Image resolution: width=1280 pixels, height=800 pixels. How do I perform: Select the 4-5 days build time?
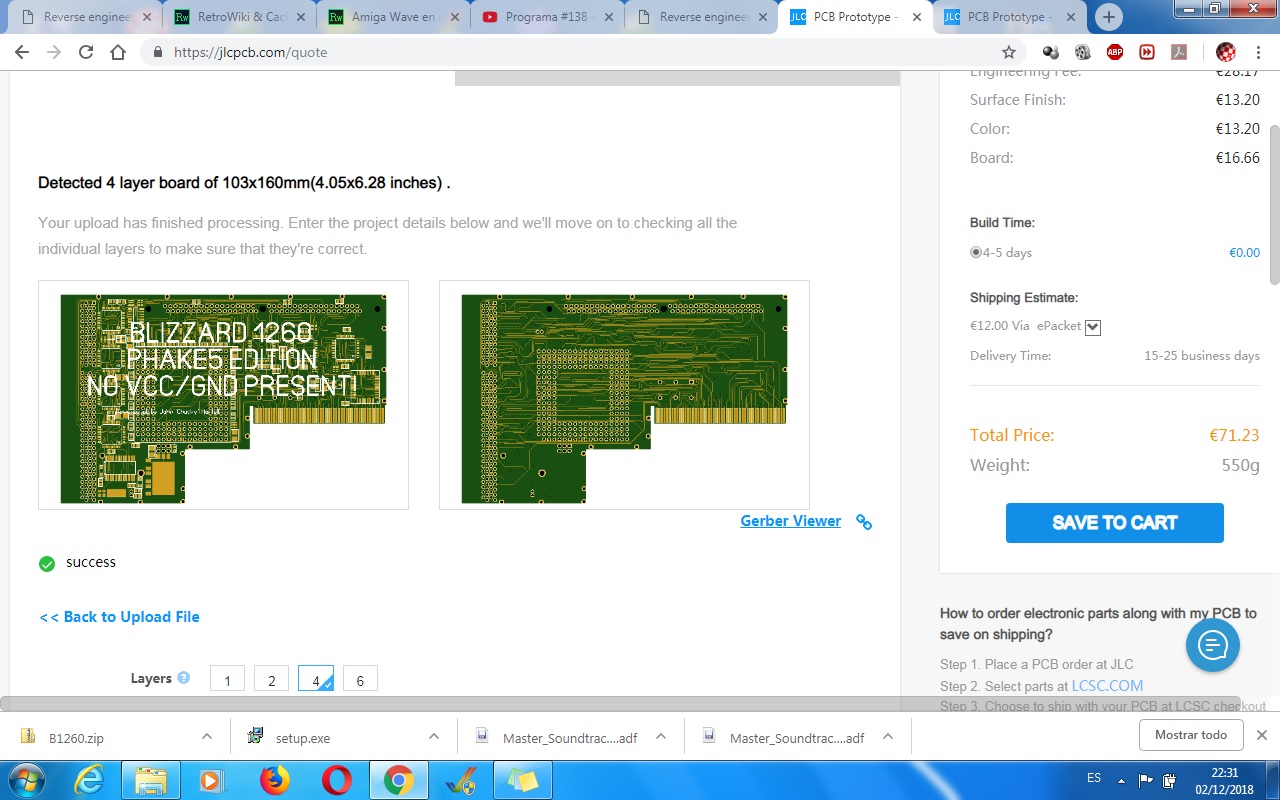tap(976, 252)
